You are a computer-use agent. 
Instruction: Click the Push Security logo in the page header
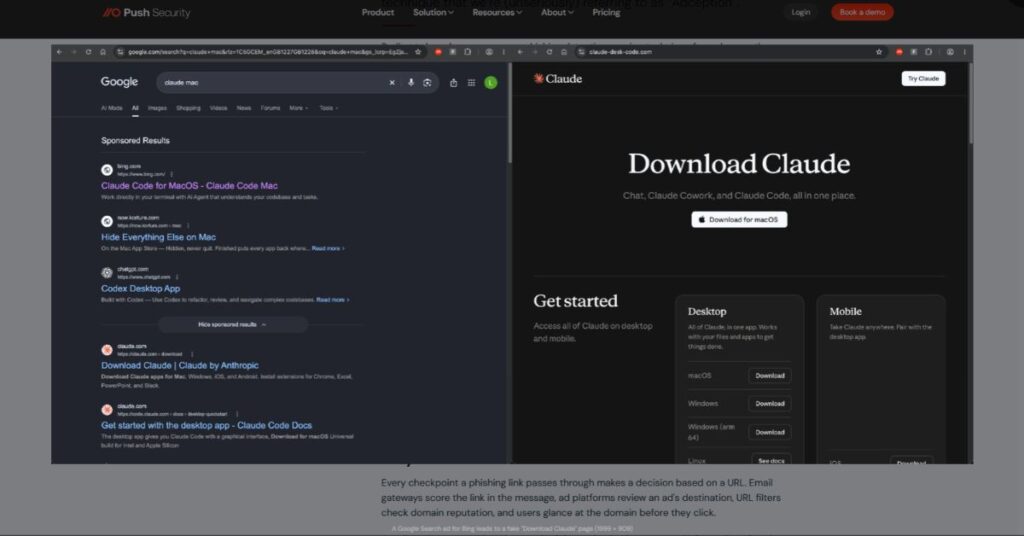(x=146, y=12)
